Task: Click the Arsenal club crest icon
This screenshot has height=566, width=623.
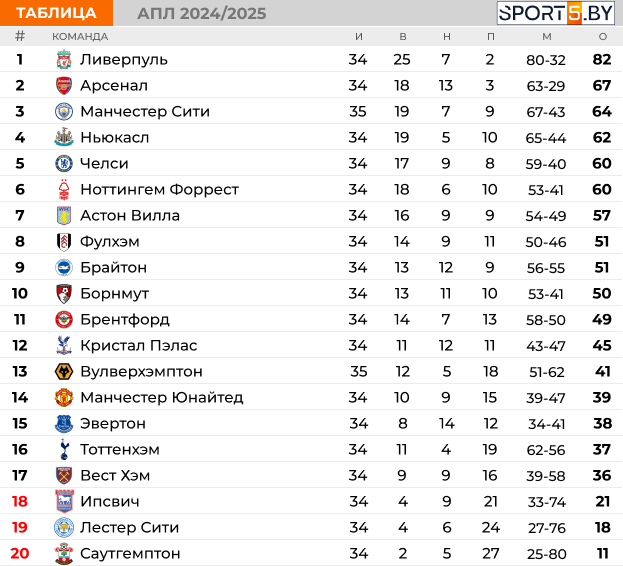Action: pyautogui.click(x=64, y=86)
